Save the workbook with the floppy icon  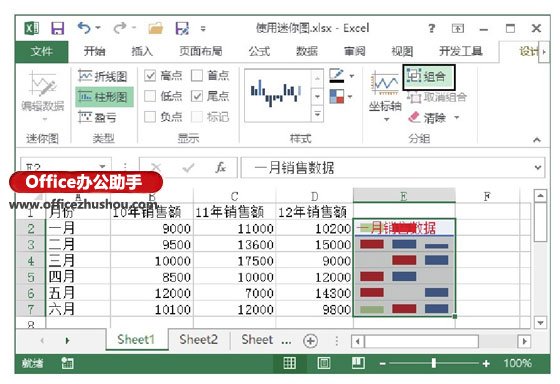pyautogui.click(x=58, y=28)
